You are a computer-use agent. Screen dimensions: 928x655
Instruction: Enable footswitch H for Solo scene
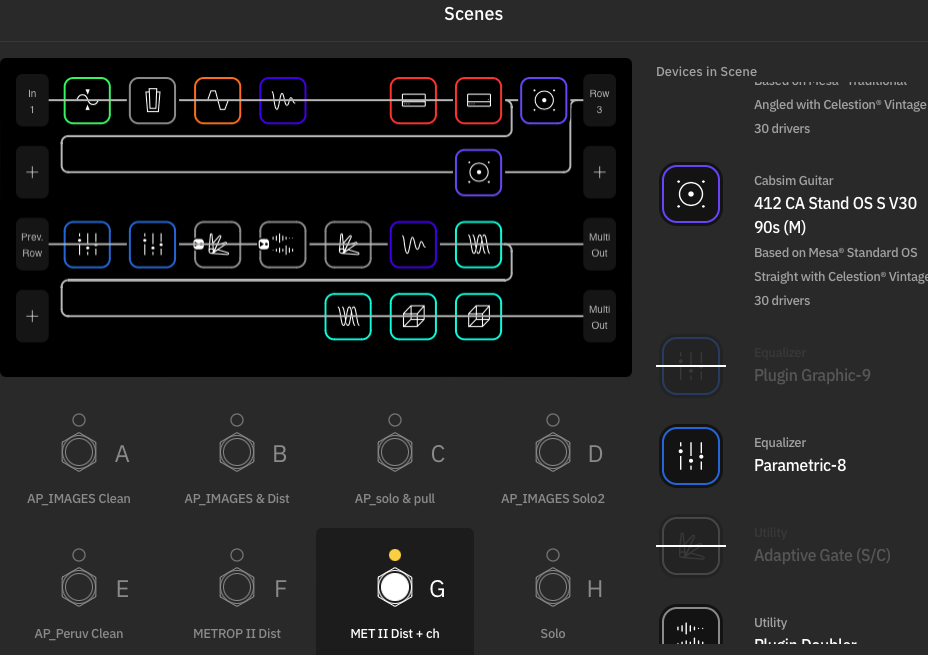click(553, 587)
